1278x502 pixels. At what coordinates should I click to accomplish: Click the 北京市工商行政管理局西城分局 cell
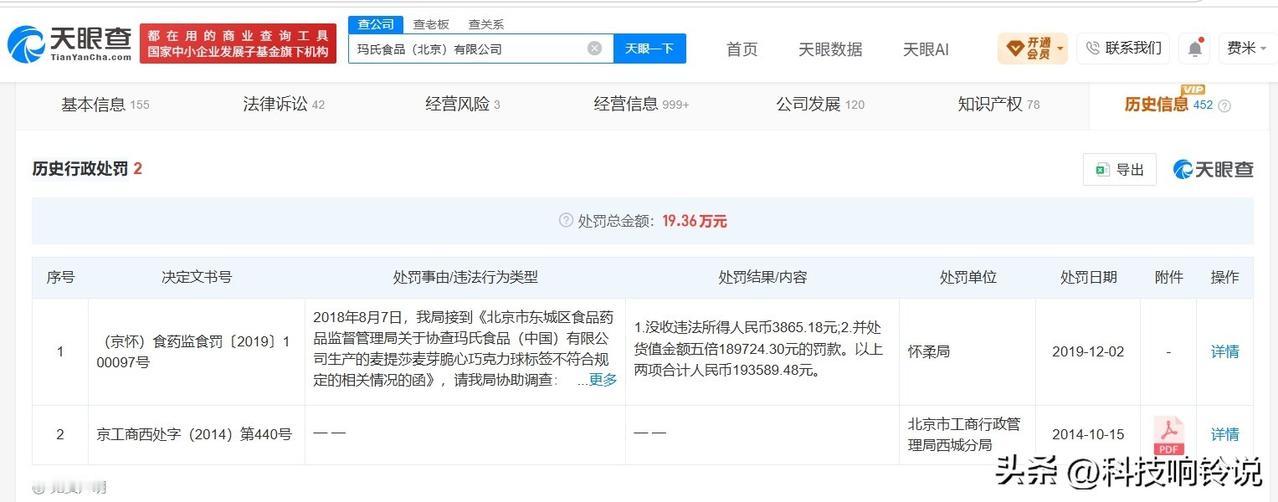pyautogui.click(x=964, y=434)
